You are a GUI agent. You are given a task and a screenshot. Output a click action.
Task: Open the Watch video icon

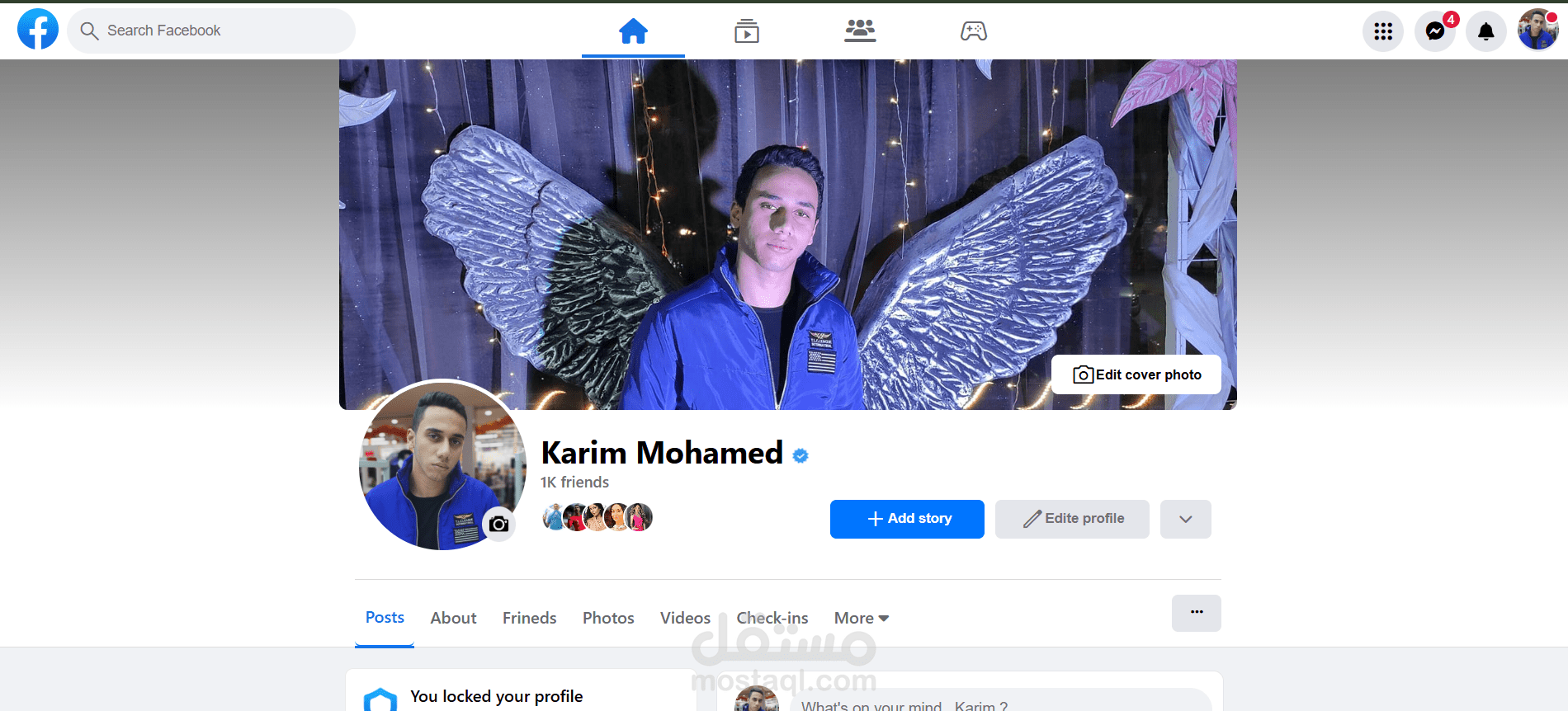[x=747, y=31]
